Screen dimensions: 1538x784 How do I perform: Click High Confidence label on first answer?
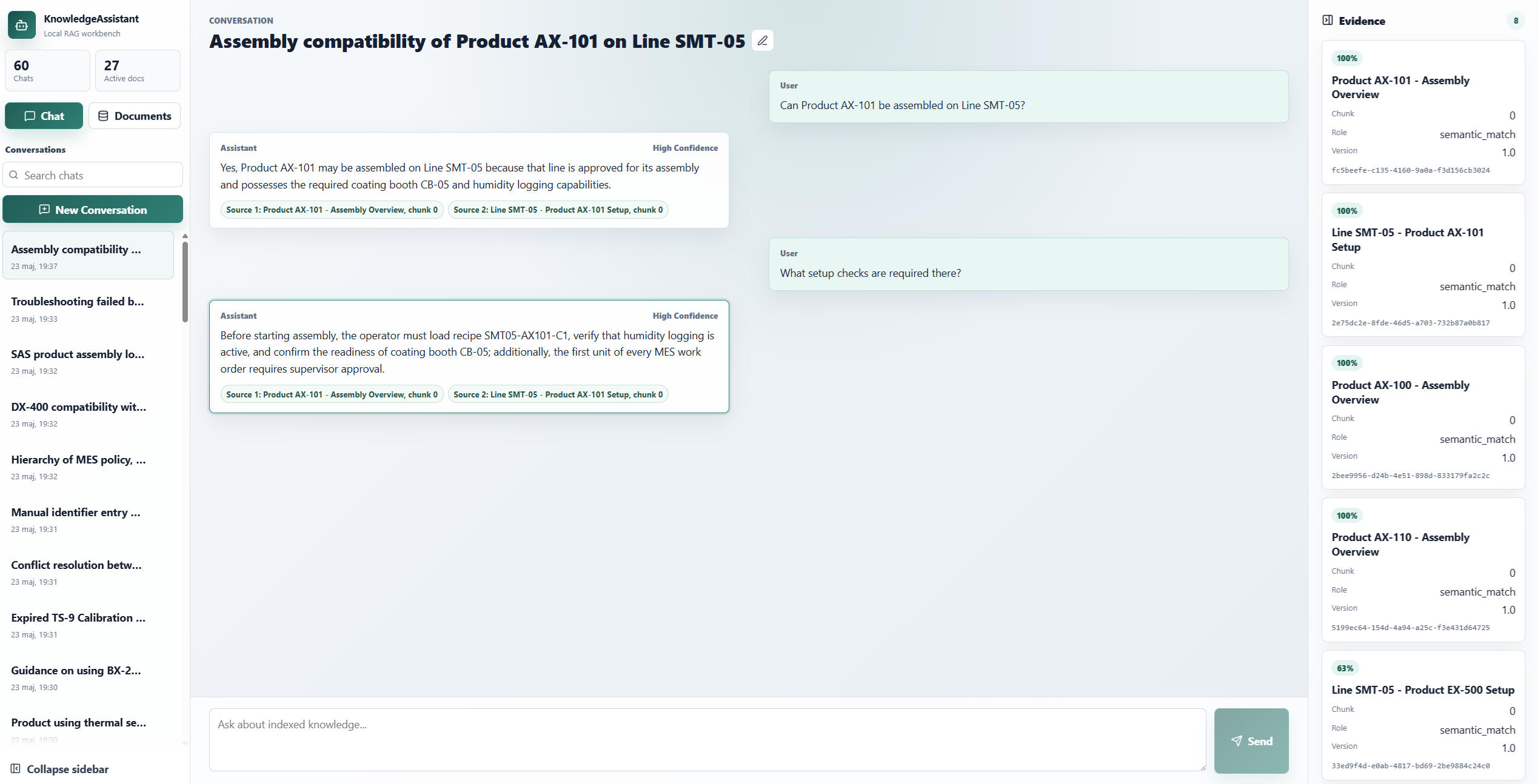point(685,148)
